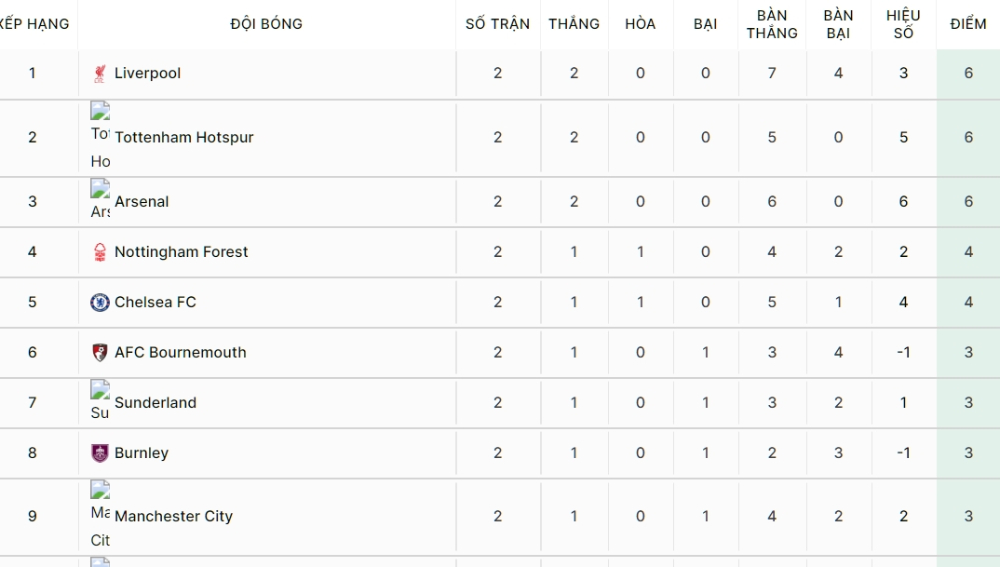This screenshot has width=1000, height=567.
Task: Click the HIỆU SỐ column header
Action: [x=903, y=24]
